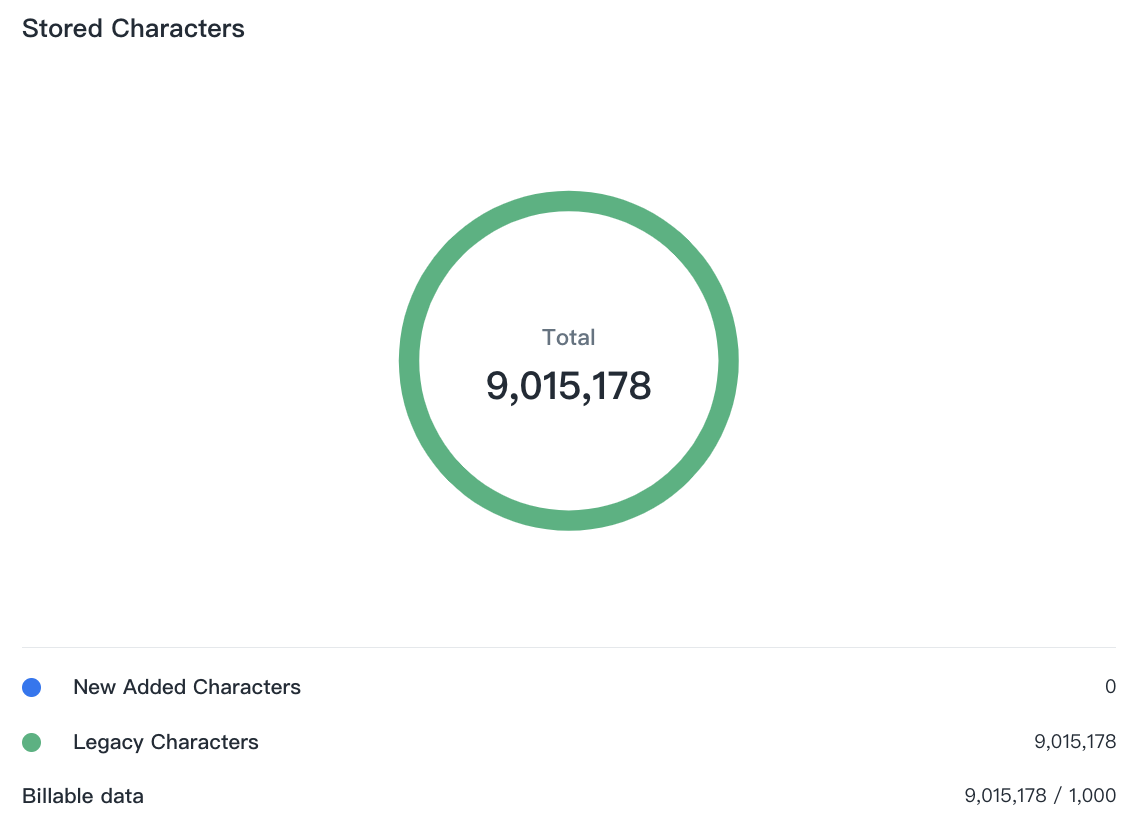Click the New Added Characters value 0
This screenshot has width=1142, height=828.
[1110, 688]
